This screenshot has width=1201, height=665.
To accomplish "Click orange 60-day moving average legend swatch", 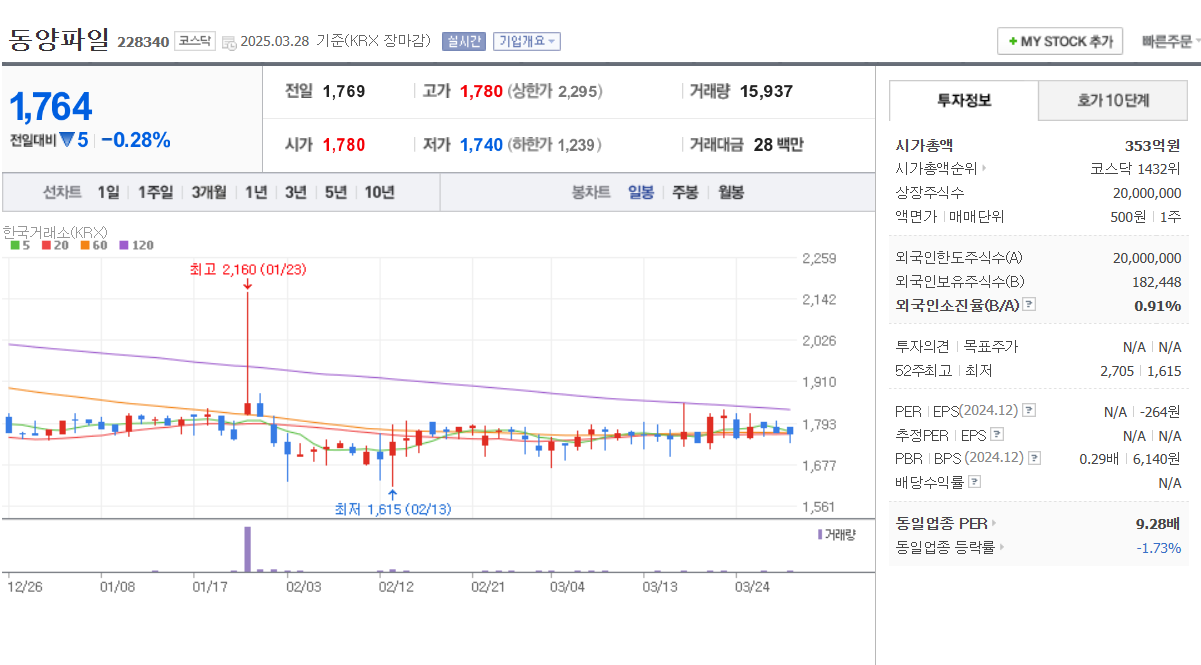I will coord(85,244).
